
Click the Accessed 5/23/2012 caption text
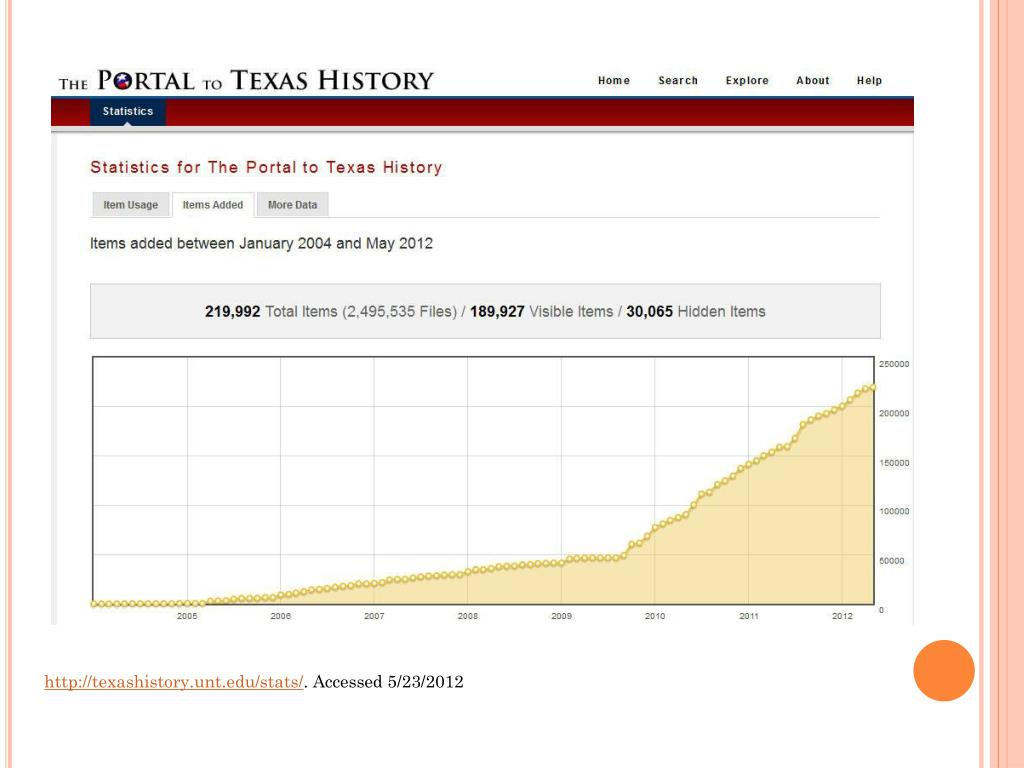(388, 682)
